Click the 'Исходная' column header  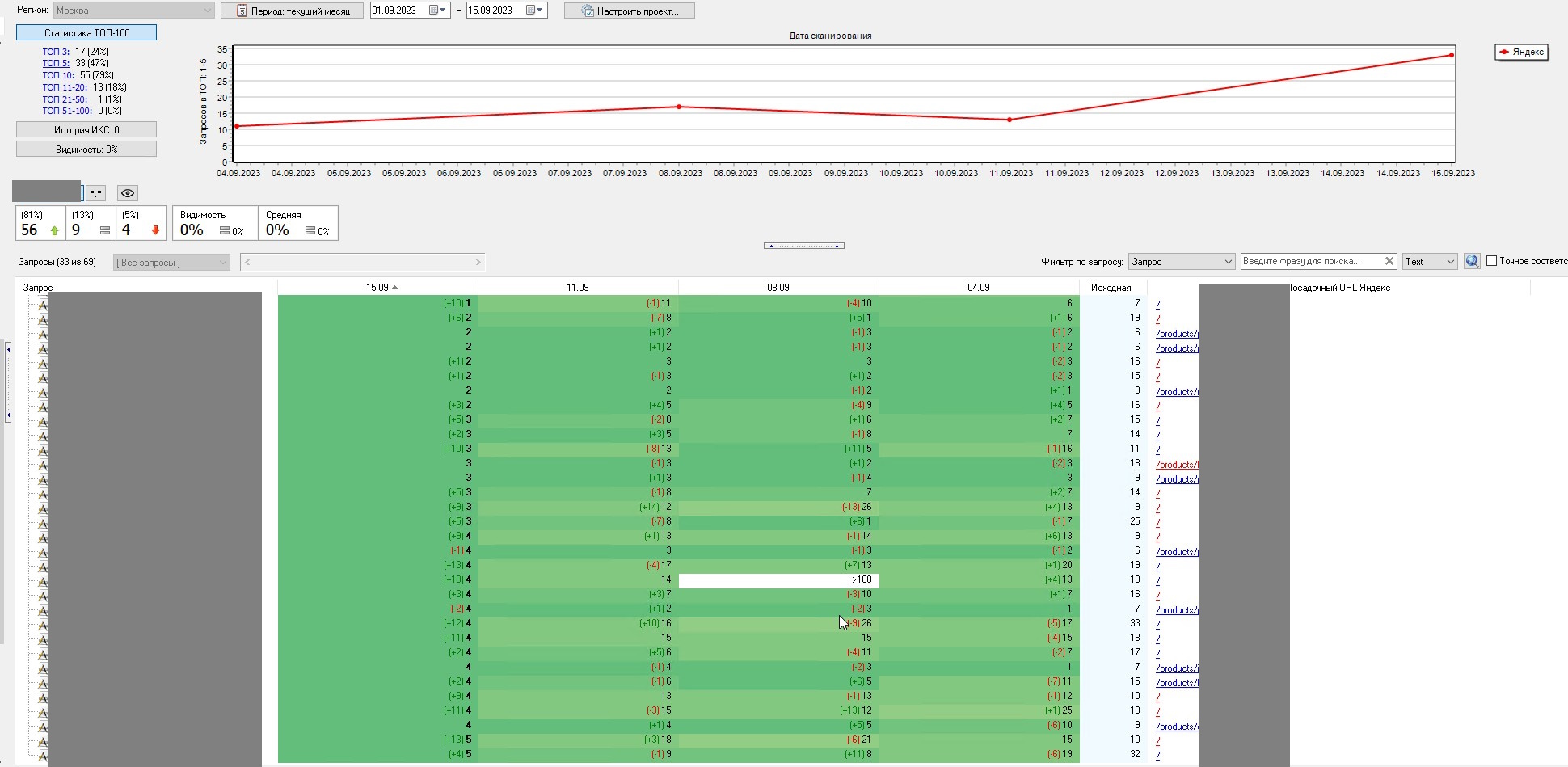1111,287
